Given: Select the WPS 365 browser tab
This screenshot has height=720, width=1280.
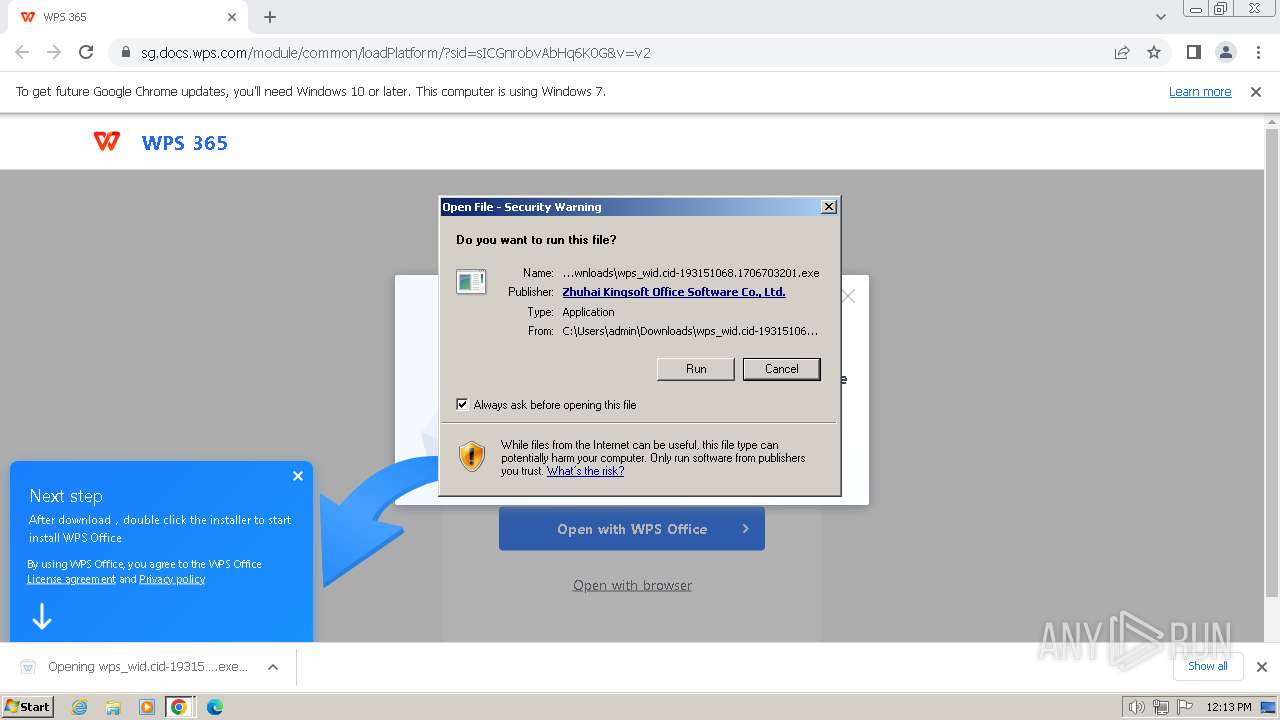Looking at the screenshot, I should point(127,17).
